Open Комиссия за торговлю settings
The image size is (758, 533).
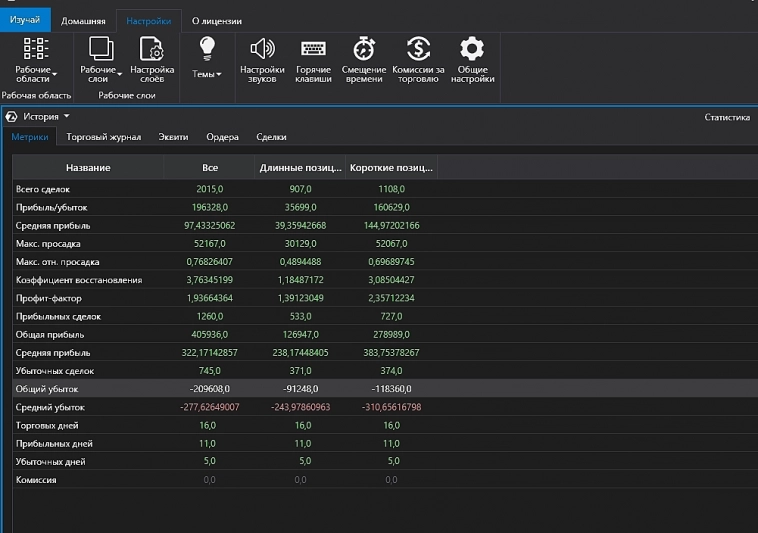click(418, 49)
